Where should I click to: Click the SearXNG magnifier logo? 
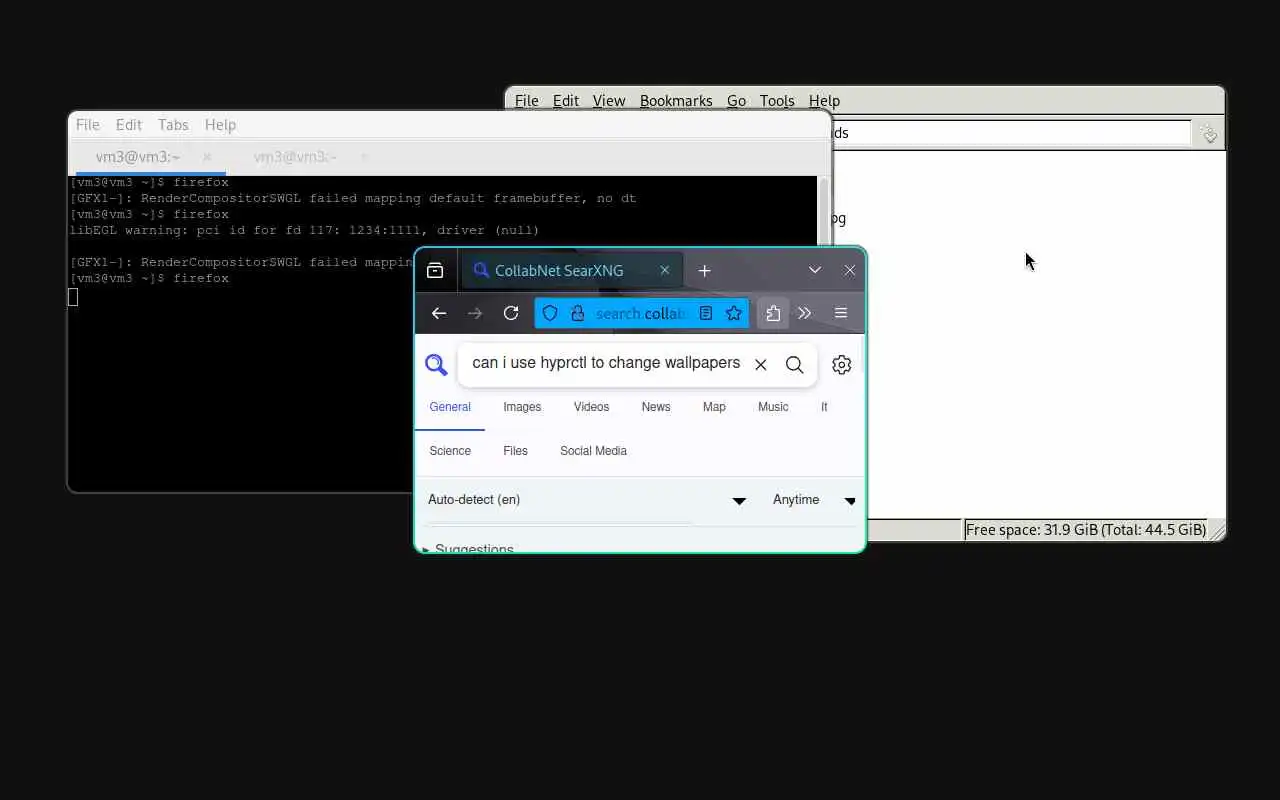[x=436, y=365]
